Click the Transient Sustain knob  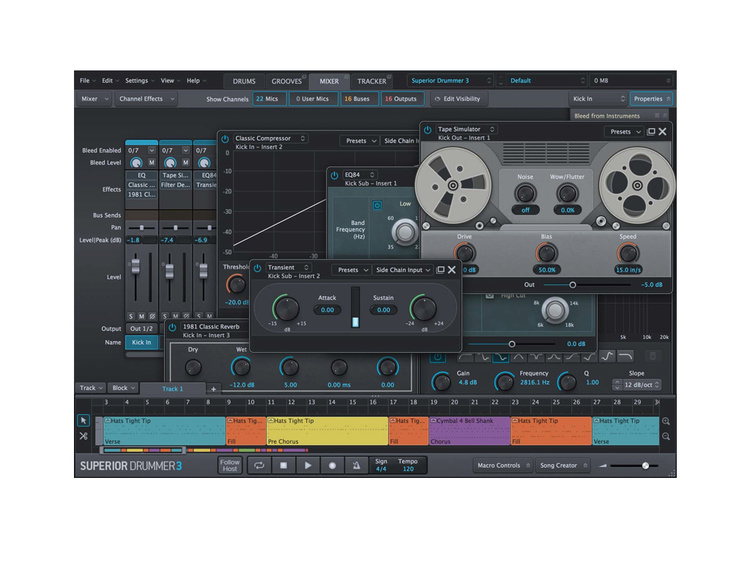424,308
